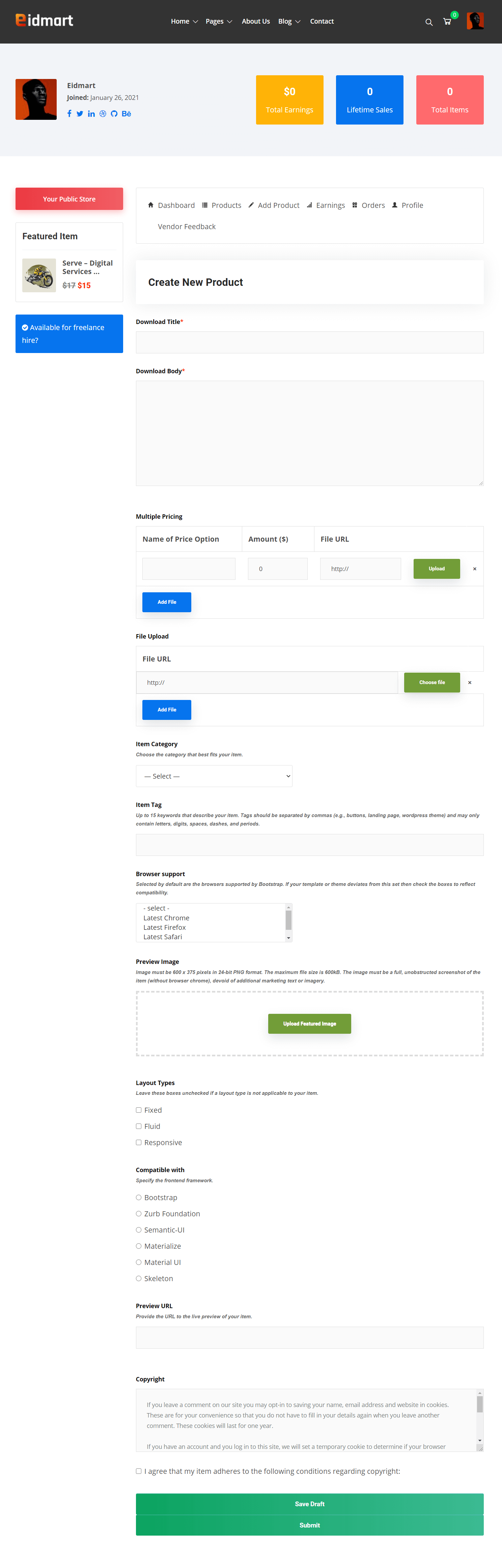Select the Dashboard home icon
This screenshot has height=1568, width=502.
point(150,205)
